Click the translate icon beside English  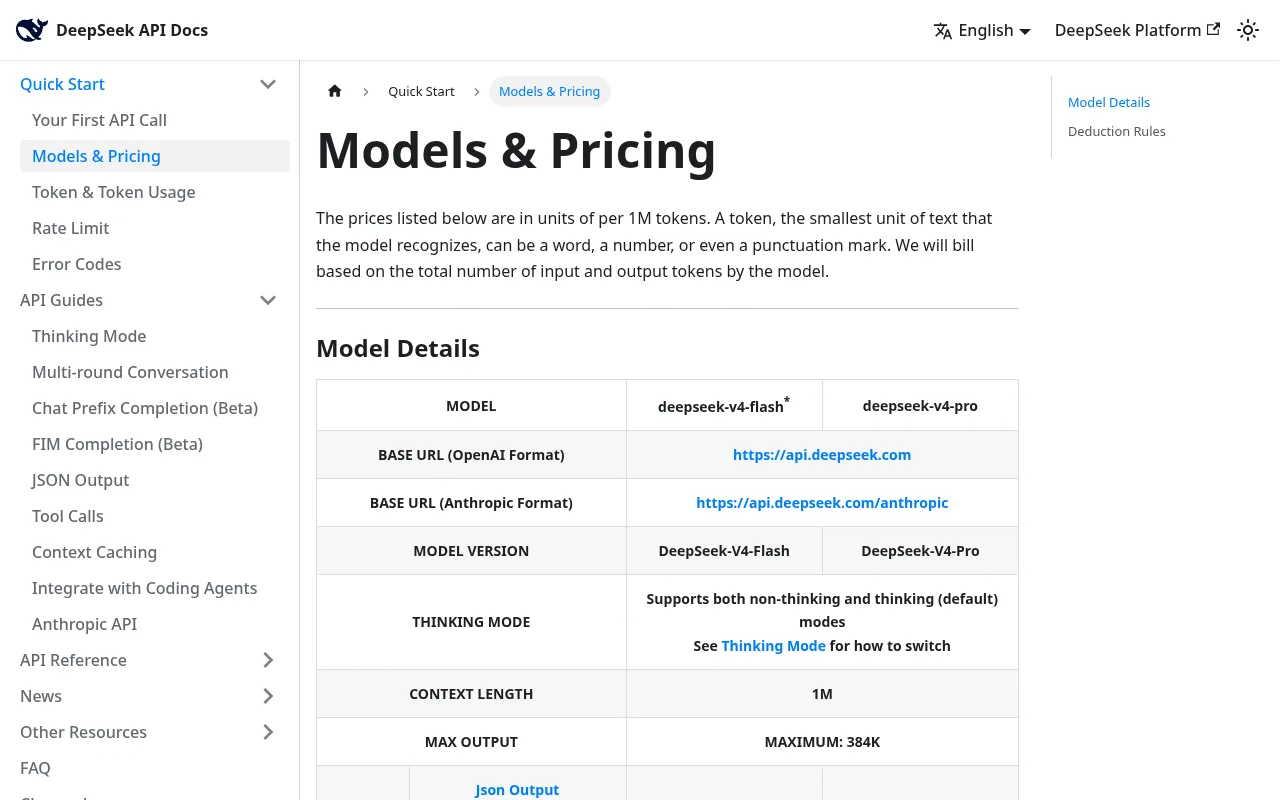[x=943, y=31]
